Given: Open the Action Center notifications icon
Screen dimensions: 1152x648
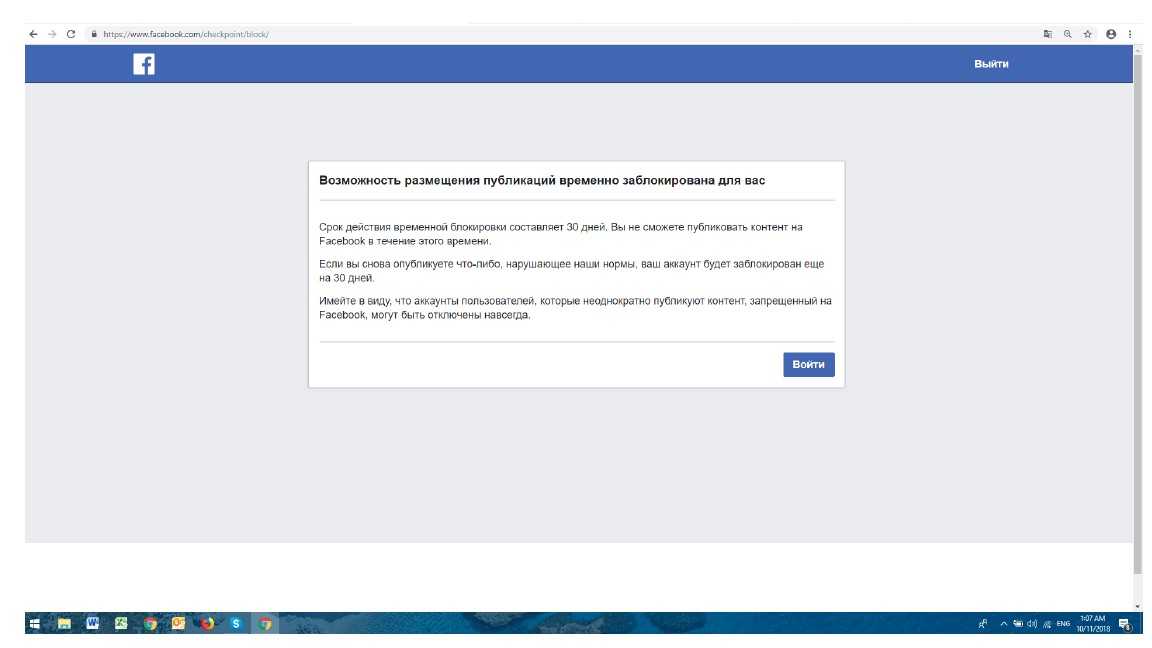Looking at the screenshot, I should [x=1125, y=624].
